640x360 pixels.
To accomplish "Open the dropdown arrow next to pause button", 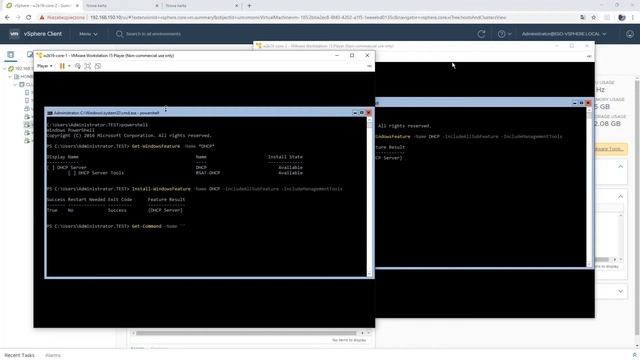I will tap(69, 66).
